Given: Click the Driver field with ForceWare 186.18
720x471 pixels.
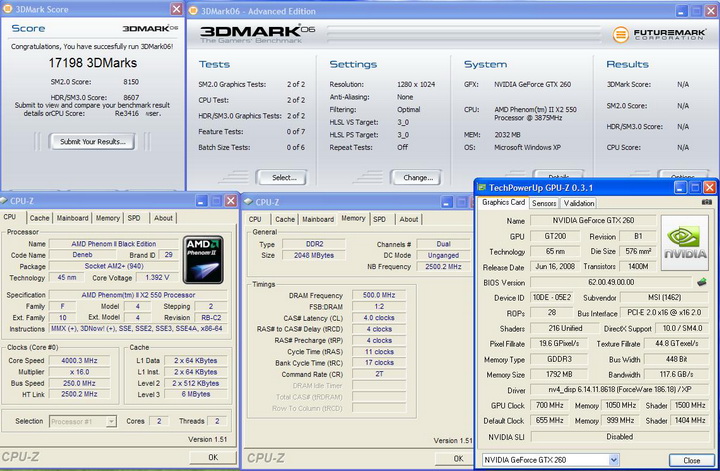Looking at the screenshot, I should pyautogui.click(x=620, y=390).
